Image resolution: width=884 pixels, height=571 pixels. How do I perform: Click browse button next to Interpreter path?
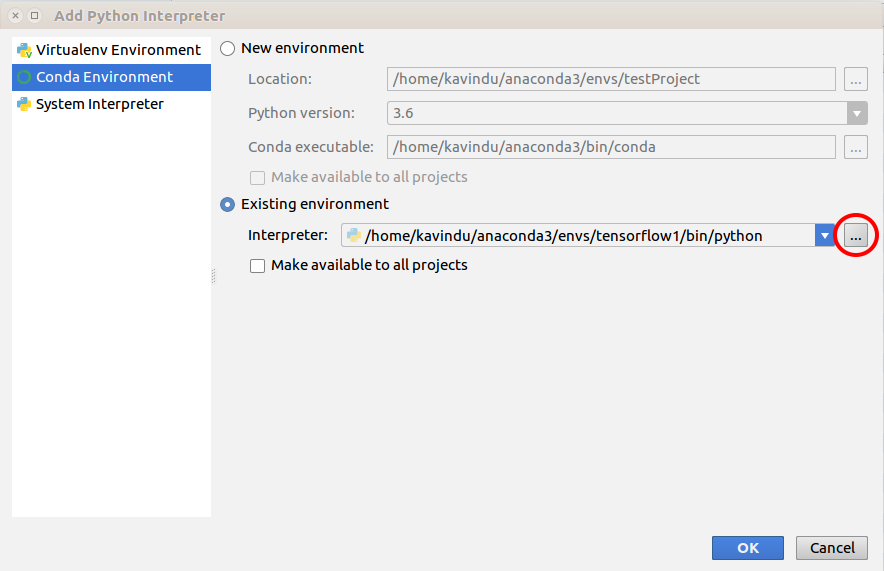(x=855, y=236)
